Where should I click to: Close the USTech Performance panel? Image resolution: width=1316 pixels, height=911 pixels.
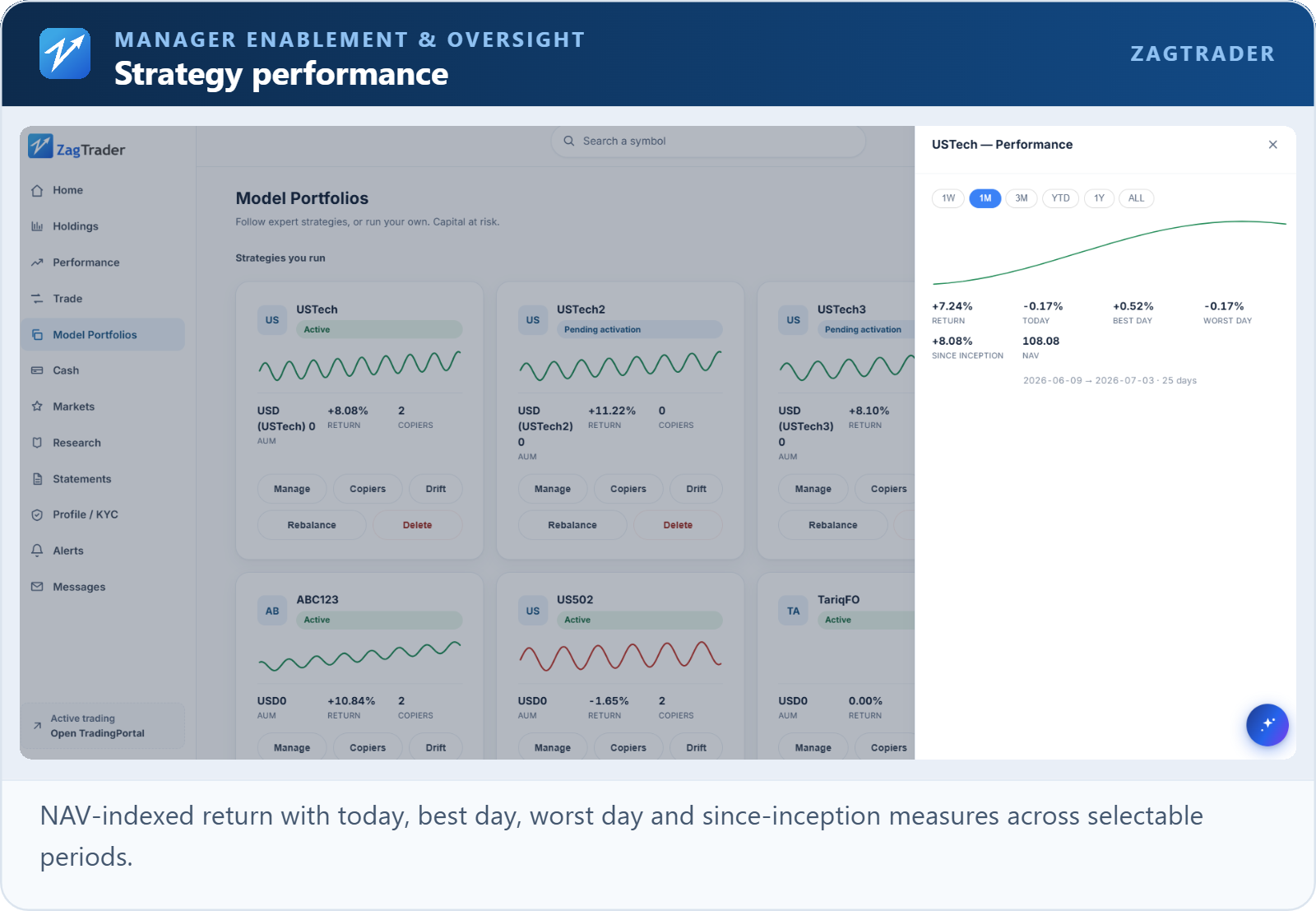[x=1272, y=145]
